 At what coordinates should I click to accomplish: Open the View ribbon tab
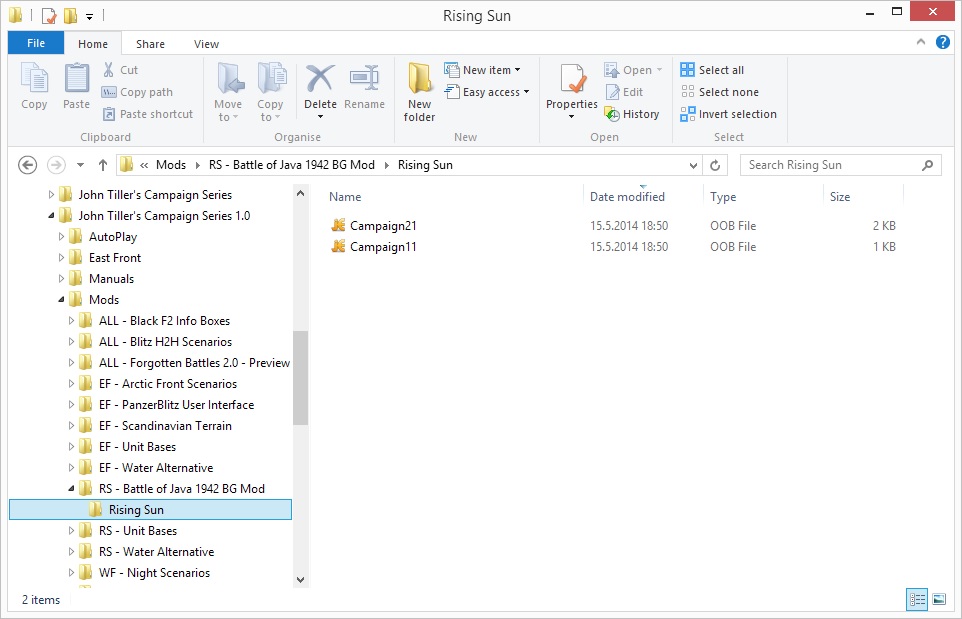206,44
